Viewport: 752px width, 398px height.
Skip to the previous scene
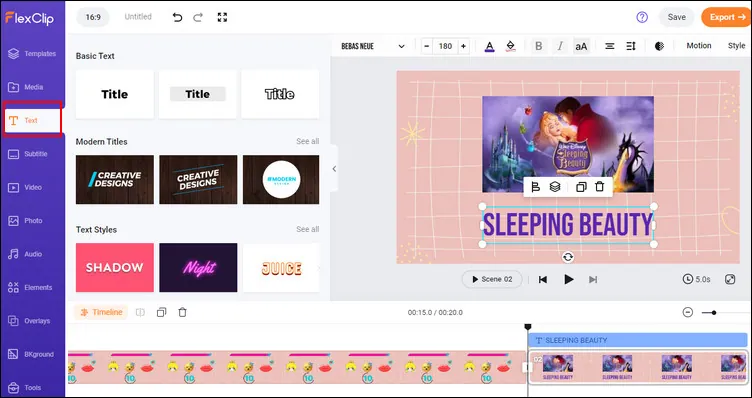point(542,280)
